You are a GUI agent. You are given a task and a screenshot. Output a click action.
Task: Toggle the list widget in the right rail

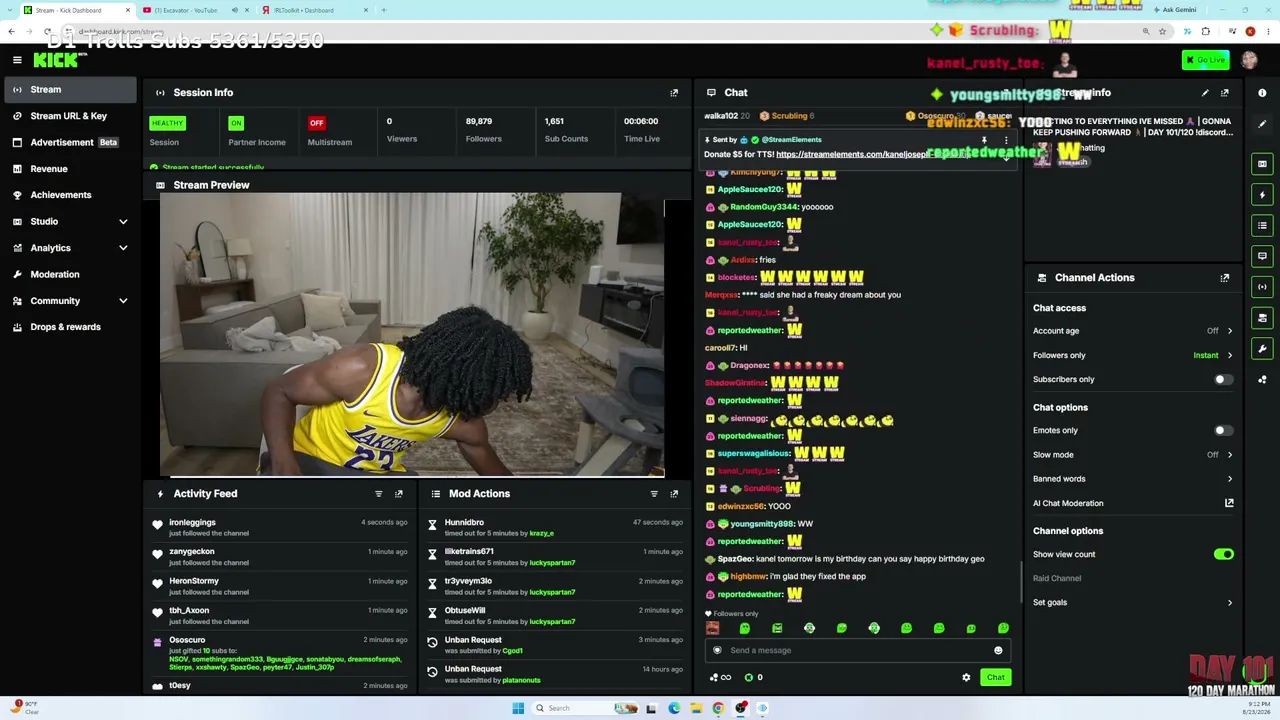pos(1262,226)
